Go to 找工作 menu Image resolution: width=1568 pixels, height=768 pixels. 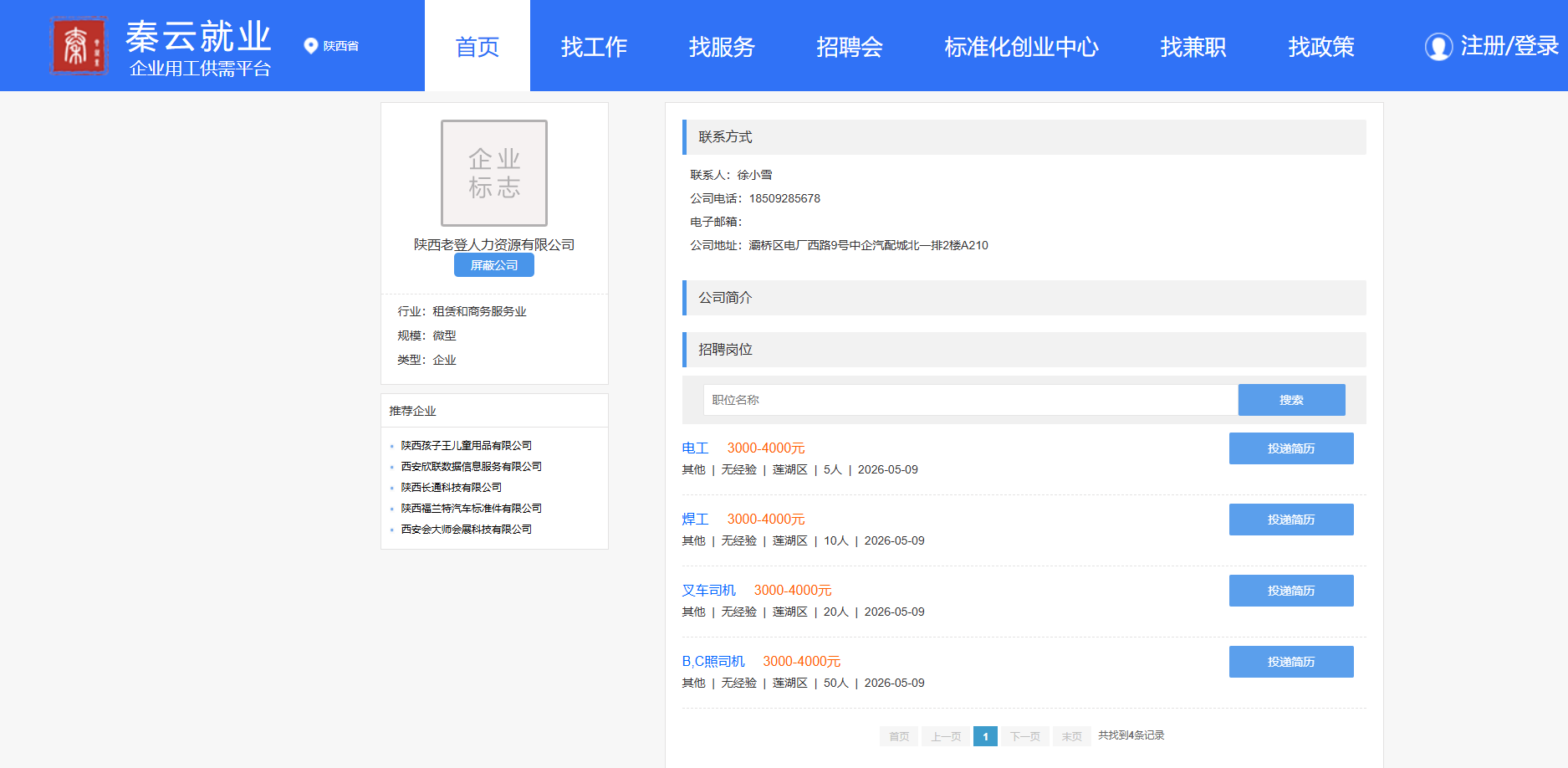tap(594, 46)
